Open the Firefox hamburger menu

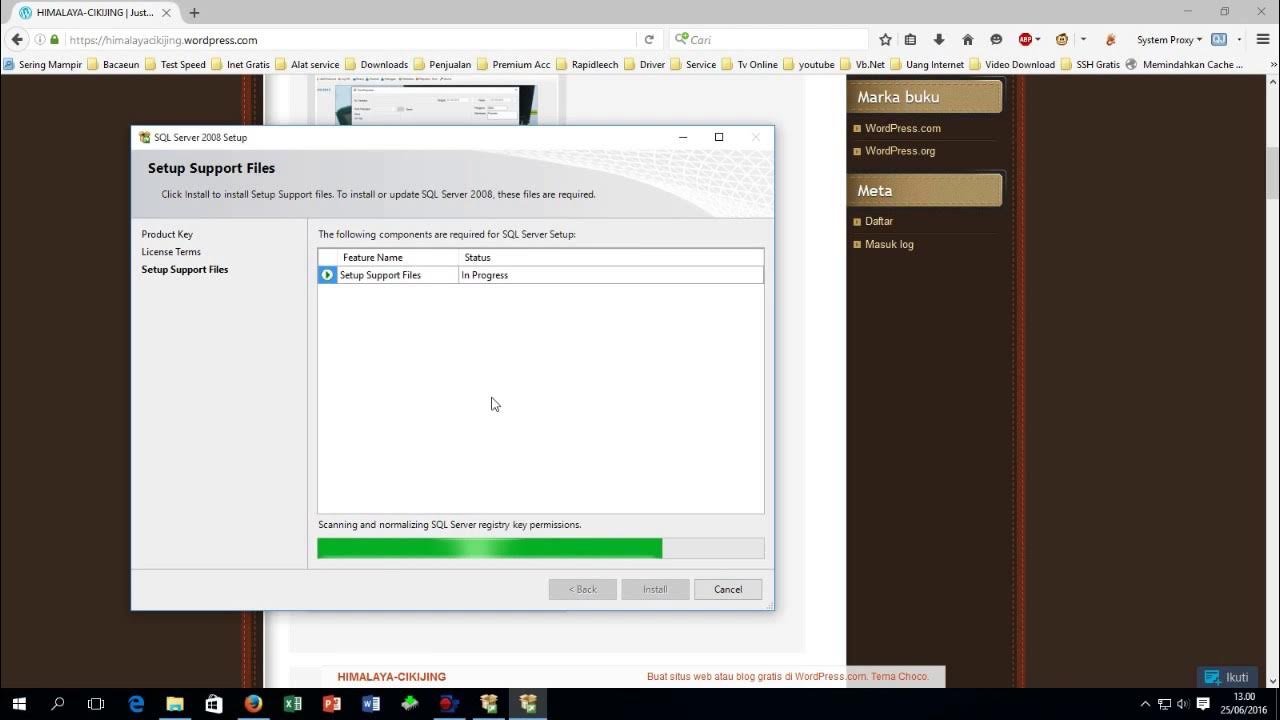(1263, 40)
